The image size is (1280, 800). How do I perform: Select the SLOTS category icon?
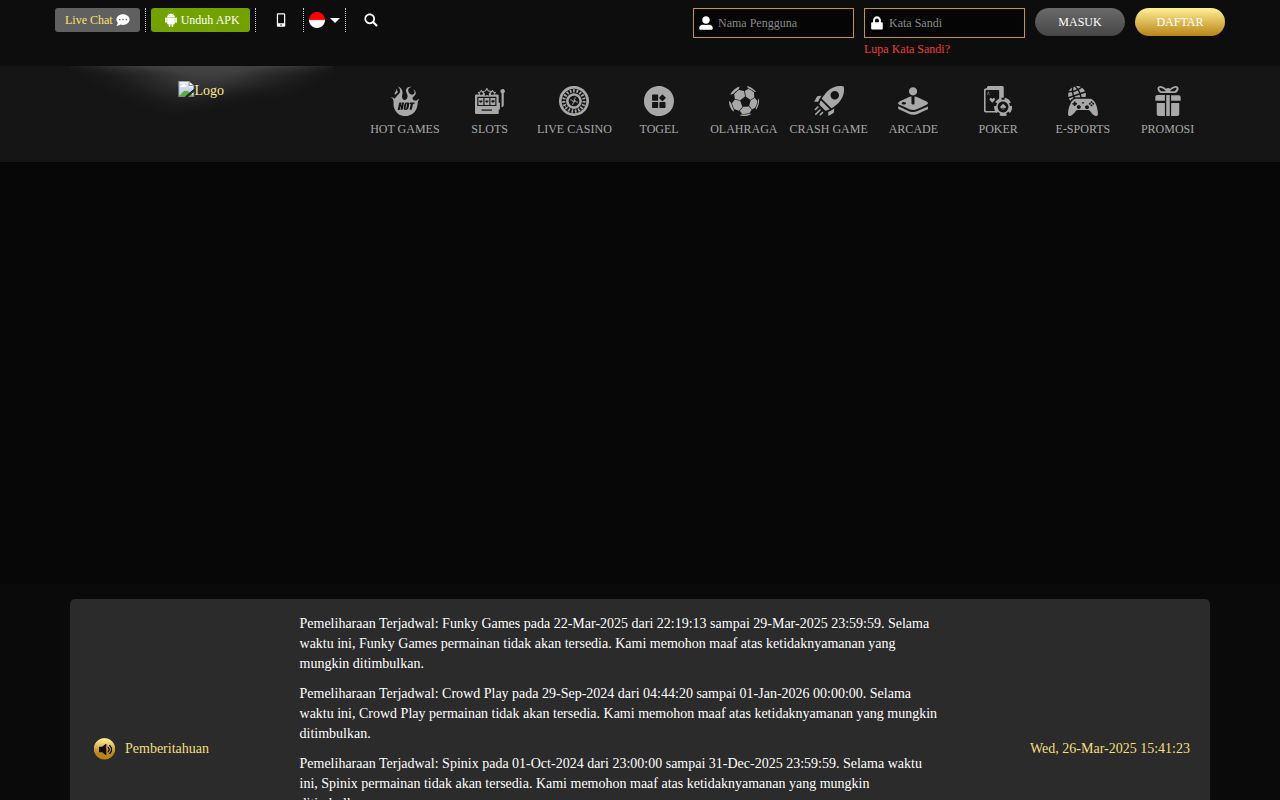pos(489,108)
